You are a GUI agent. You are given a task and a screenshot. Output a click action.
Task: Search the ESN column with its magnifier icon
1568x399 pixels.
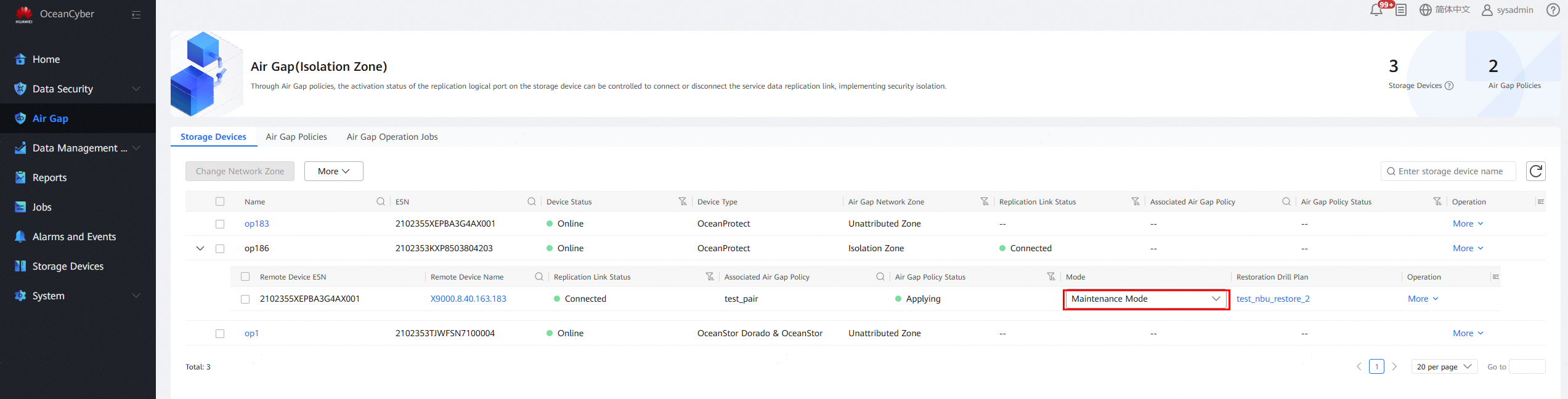click(x=532, y=201)
